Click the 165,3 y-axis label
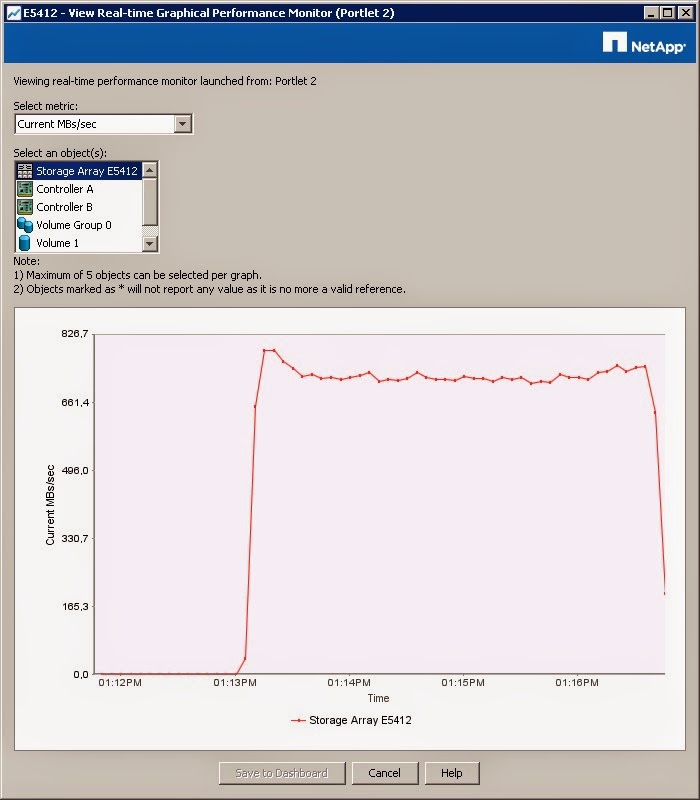The image size is (700, 800). click(x=74, y=607)
